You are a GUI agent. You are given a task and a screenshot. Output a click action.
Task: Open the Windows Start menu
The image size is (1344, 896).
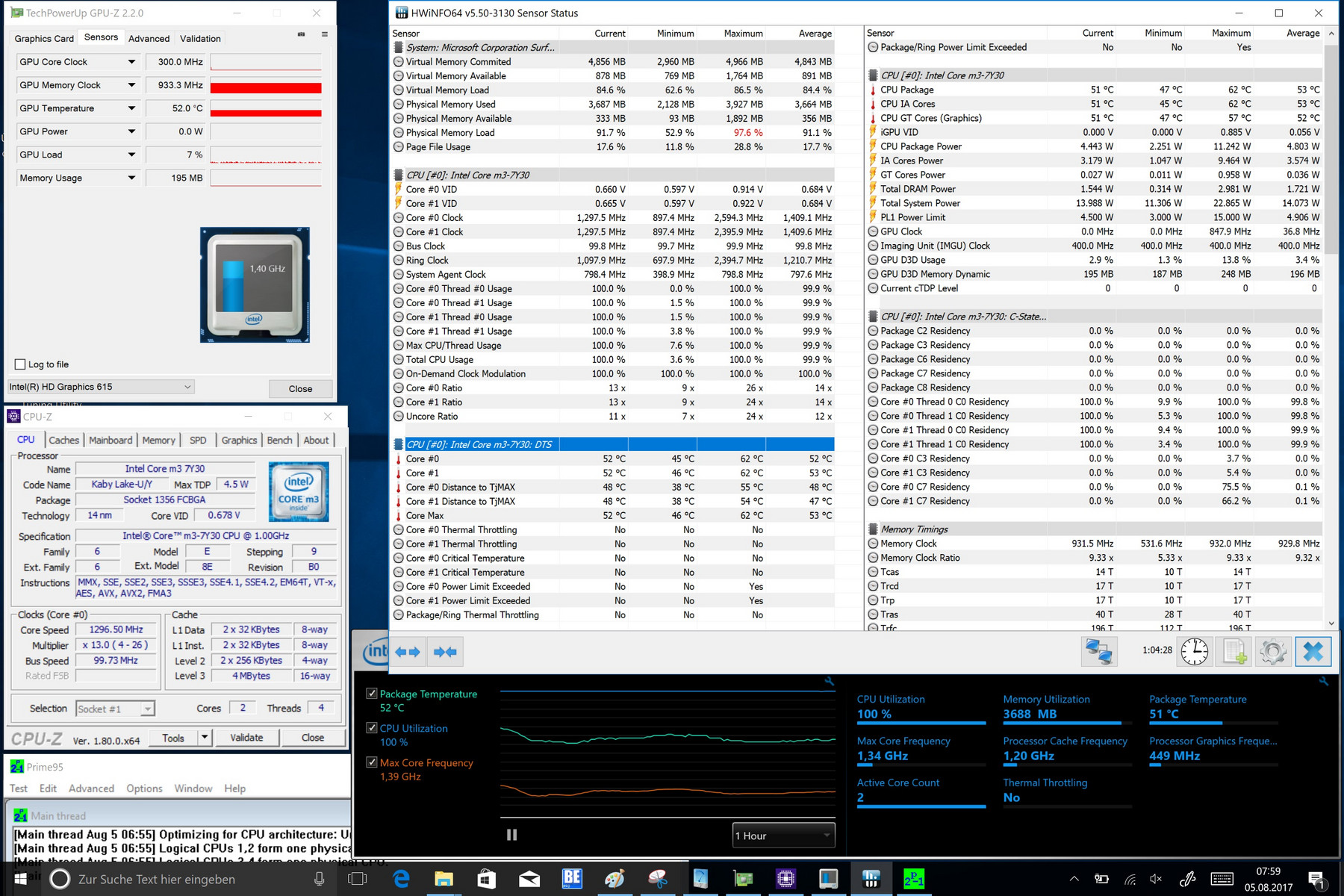tap(20, 879)
